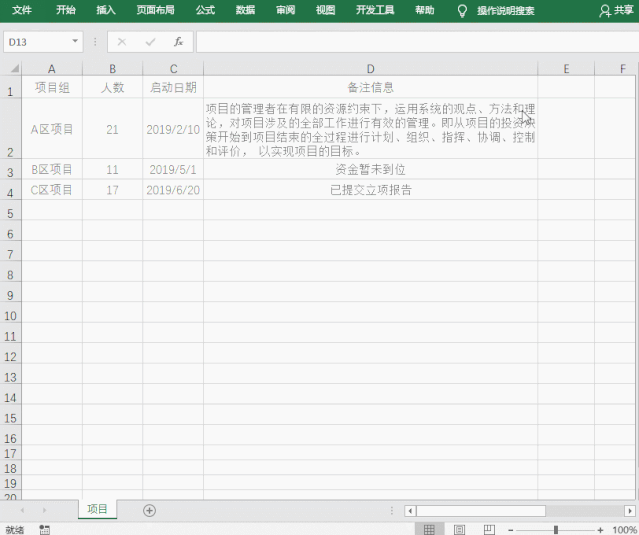The height and width of the screenshot is (535, 639).
Task: Click the macro recording icon in status bar
Action: (45, 529)
